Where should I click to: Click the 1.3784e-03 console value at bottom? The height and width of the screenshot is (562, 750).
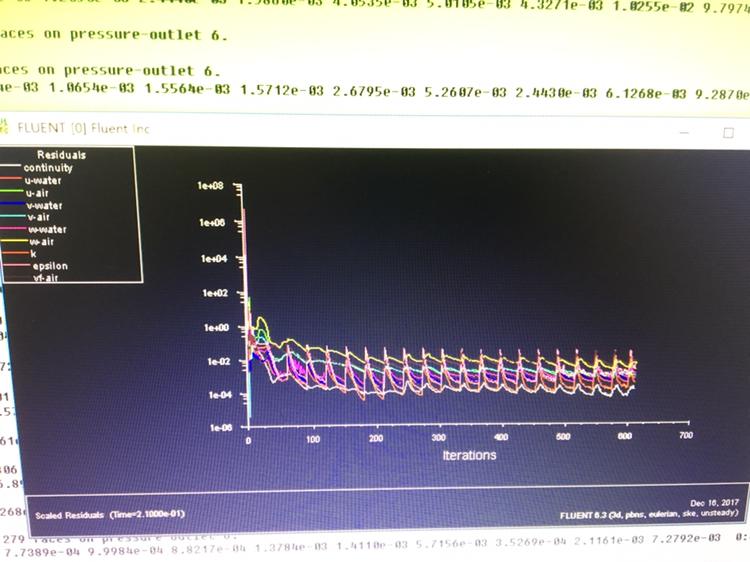(291, 545)
